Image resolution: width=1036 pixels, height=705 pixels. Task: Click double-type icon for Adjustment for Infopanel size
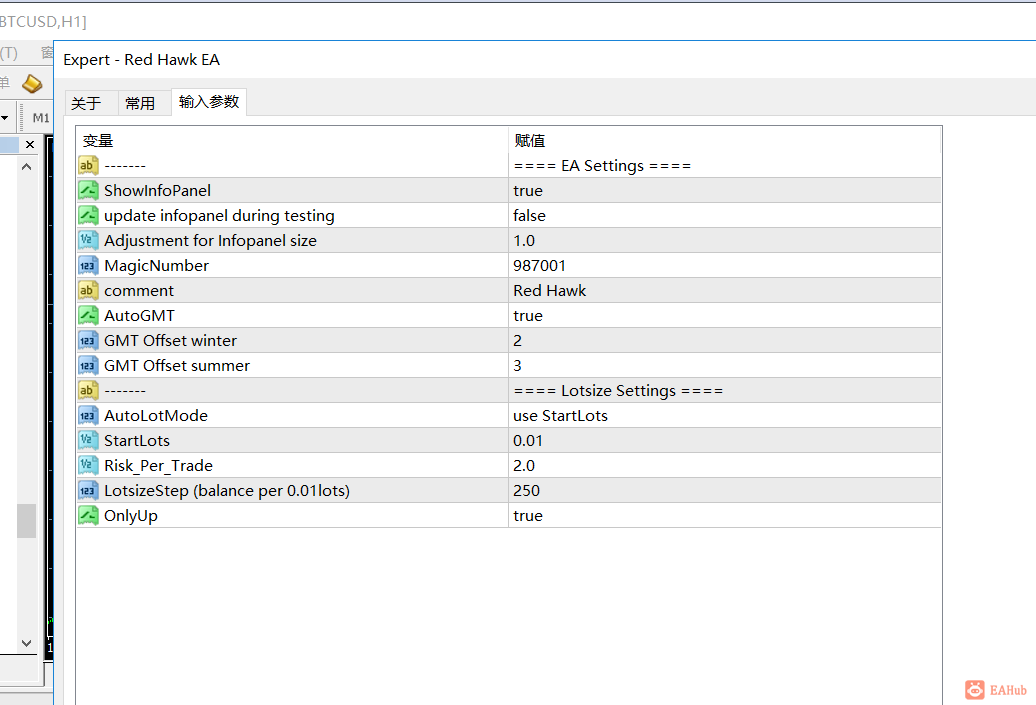point(88,241)
